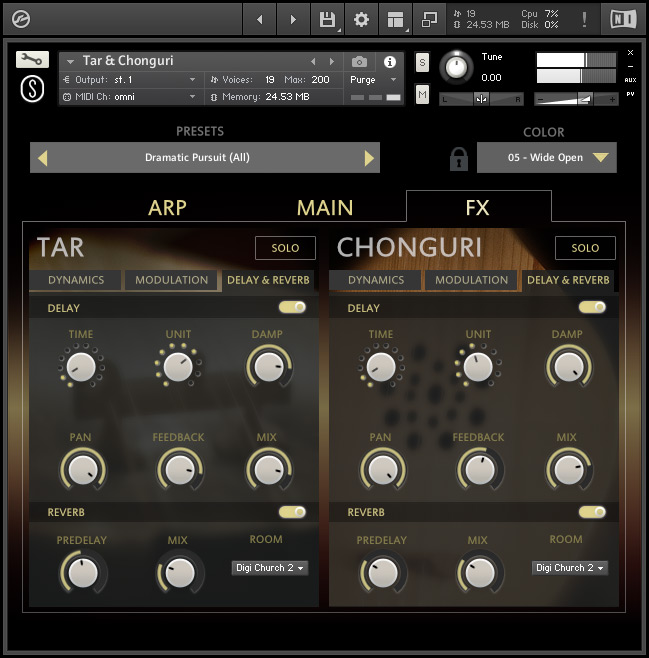Open the Tar & Chonguri instrument menu arrow

coord(70,62)
